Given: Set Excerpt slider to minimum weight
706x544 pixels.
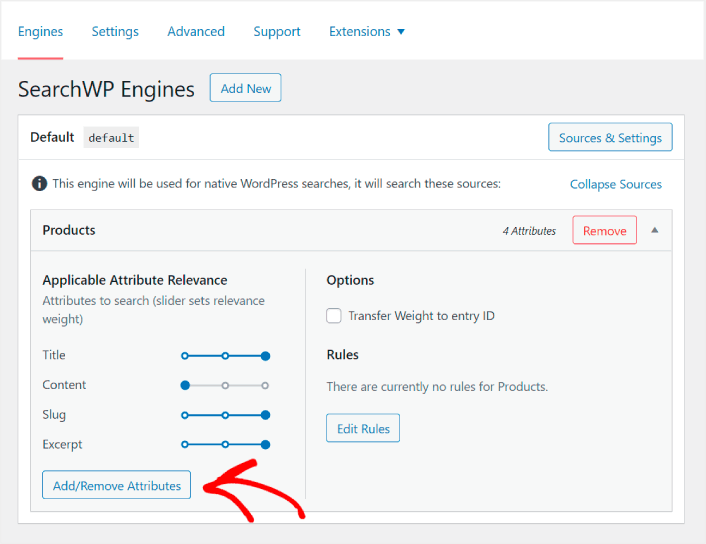Looking at the screenshot, I should tap(185, 445).
